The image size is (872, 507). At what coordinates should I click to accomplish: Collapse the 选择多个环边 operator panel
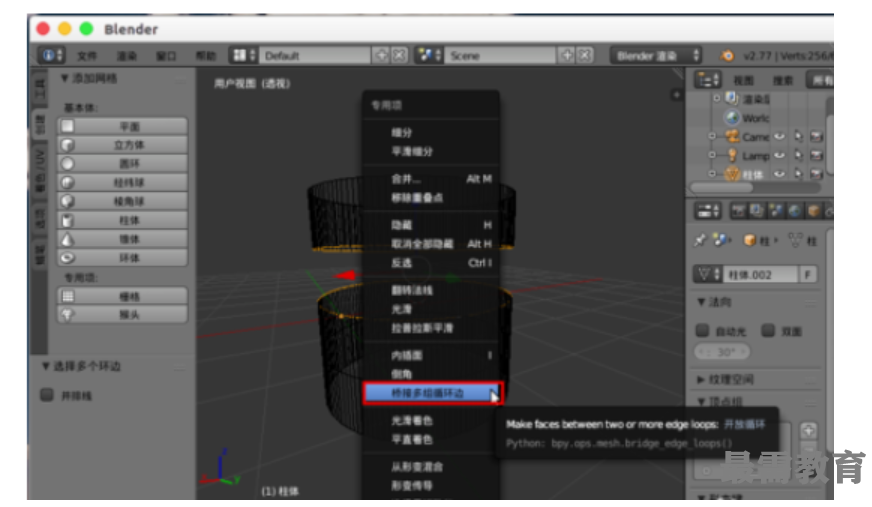click(x=46, y=366)
